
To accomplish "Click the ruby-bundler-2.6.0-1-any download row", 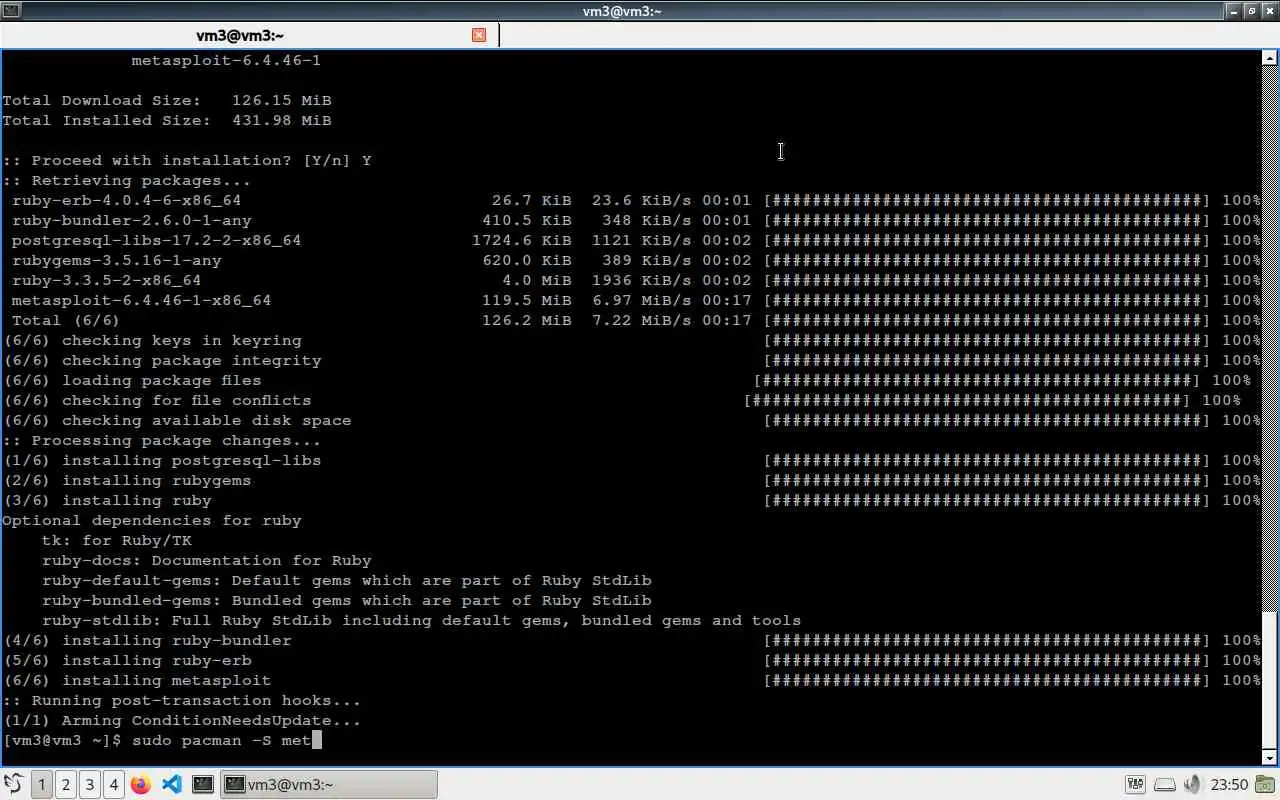I will tap(636, 220).
